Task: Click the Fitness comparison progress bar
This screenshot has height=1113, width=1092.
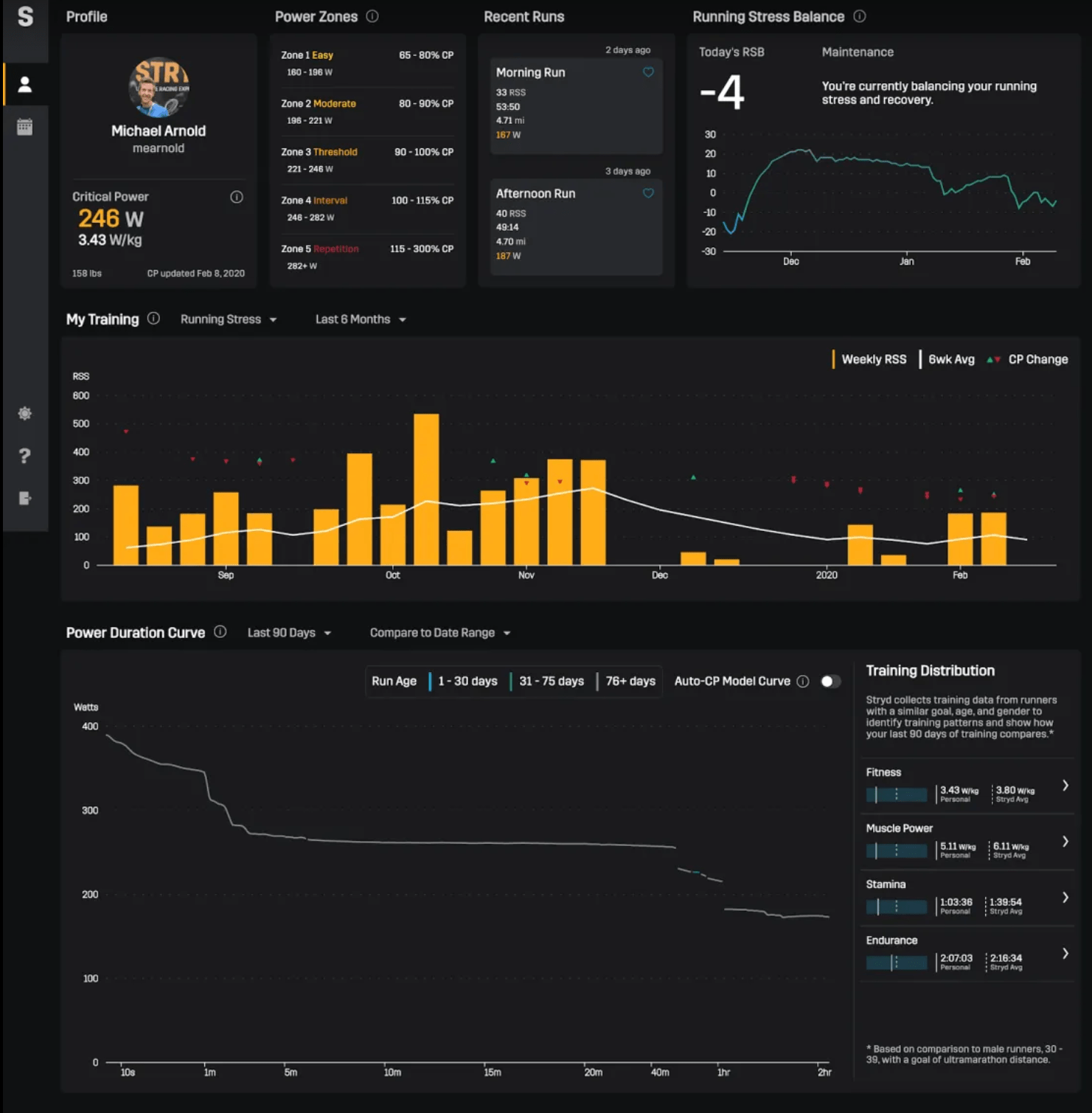Action: [896, 794]
